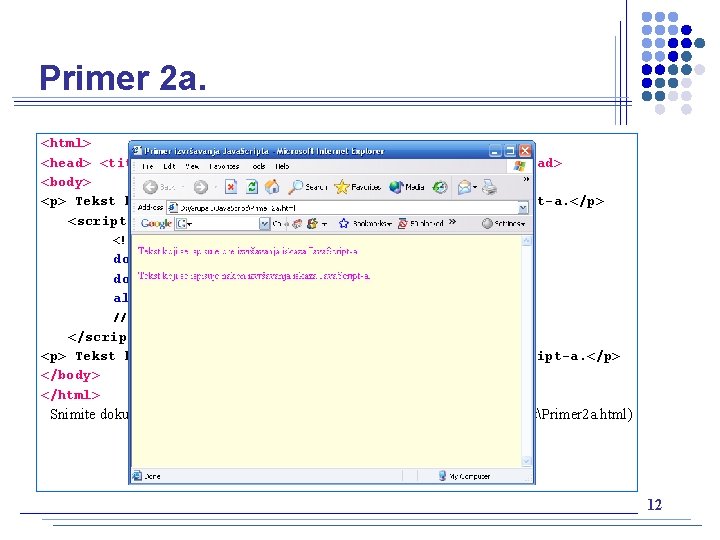
Task: Click the Back button in Internet Explorer
Action: pyautogui.click(x=159, y=187)
